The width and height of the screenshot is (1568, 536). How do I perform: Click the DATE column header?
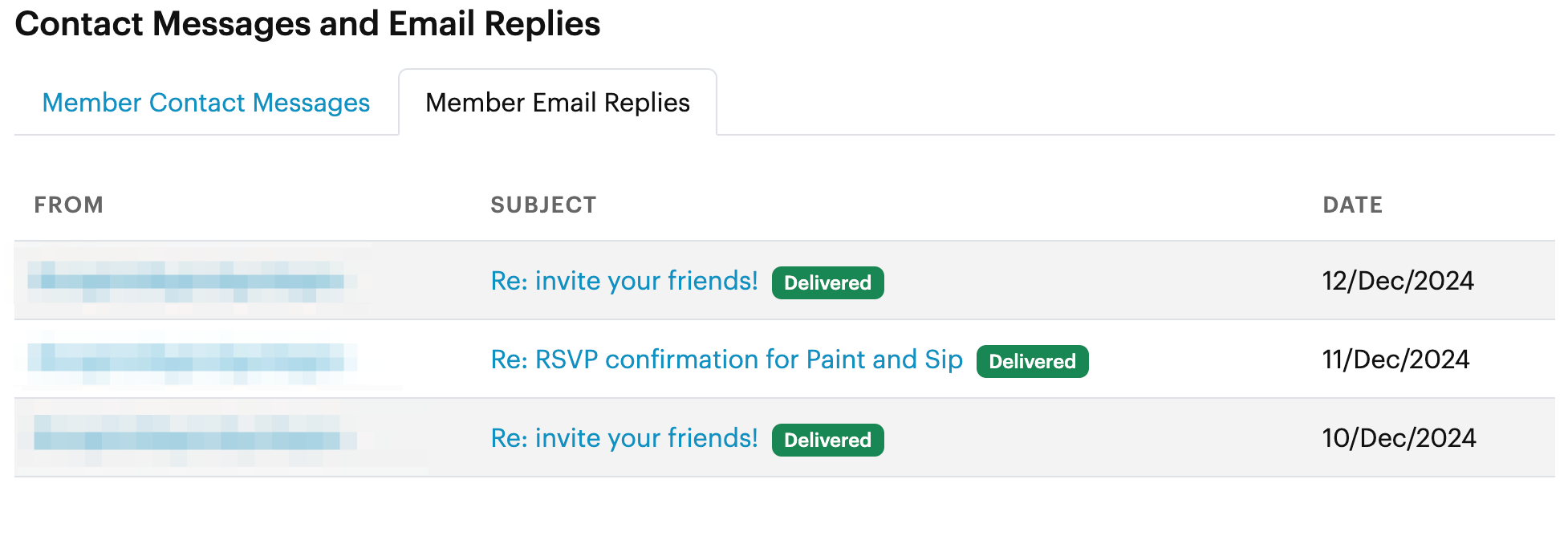pyautogui.click(x=1352, y=205)
